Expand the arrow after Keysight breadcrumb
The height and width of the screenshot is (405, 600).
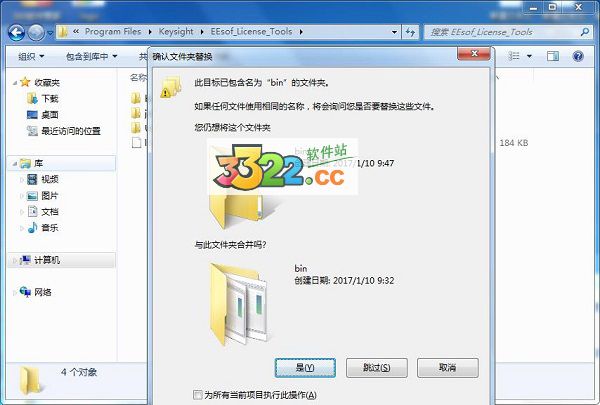pyautogui.click(x=202, y=32)
